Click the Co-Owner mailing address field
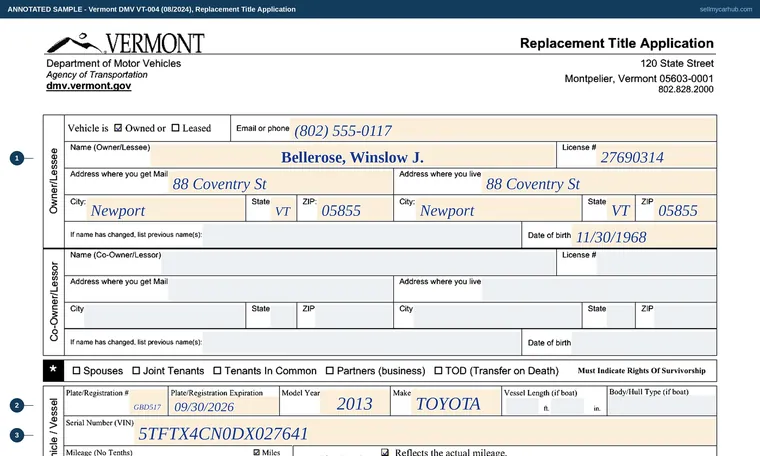The image size is (760, 456). pos(280,290)
